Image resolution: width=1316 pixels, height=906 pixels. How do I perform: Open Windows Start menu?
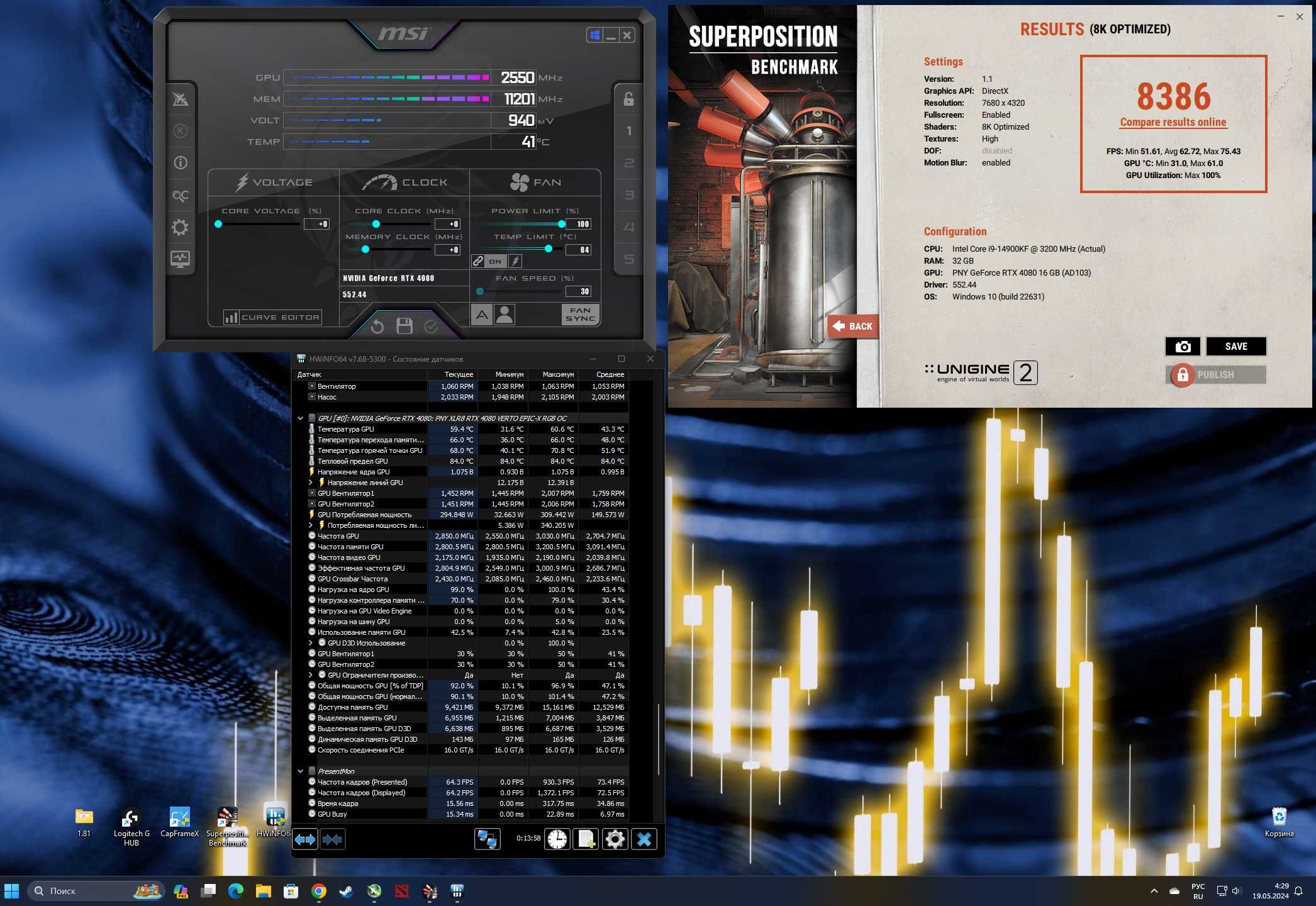pyautogui.click(x=12, y=891)
